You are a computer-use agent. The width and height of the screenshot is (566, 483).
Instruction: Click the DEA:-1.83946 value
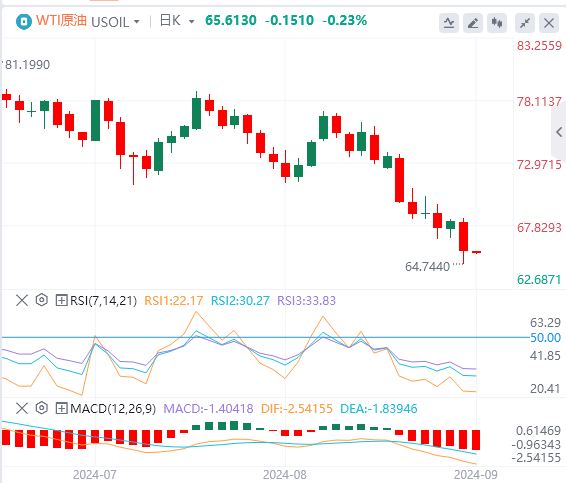[x=379, y=409]
